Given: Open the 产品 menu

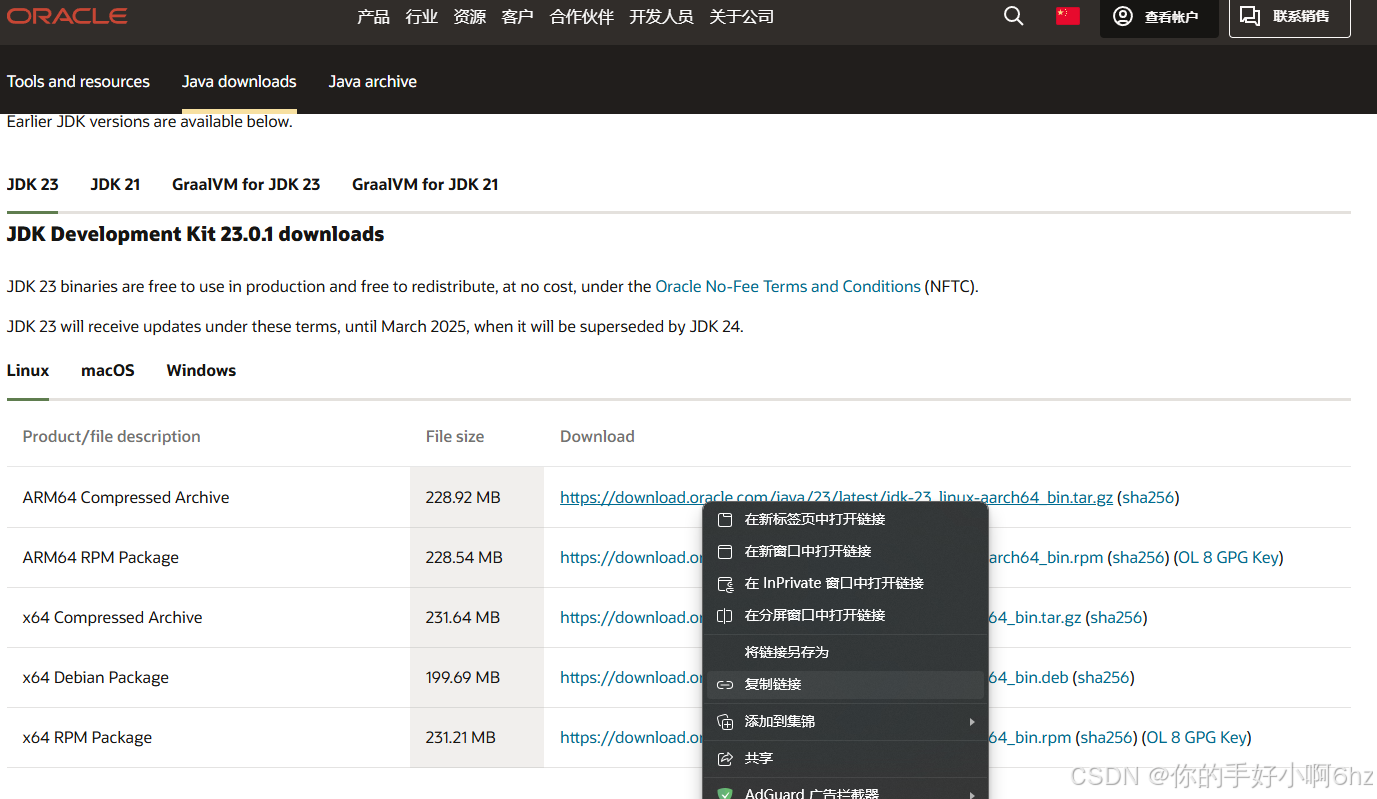Looking at the screenshot, I should coord(373,17).
